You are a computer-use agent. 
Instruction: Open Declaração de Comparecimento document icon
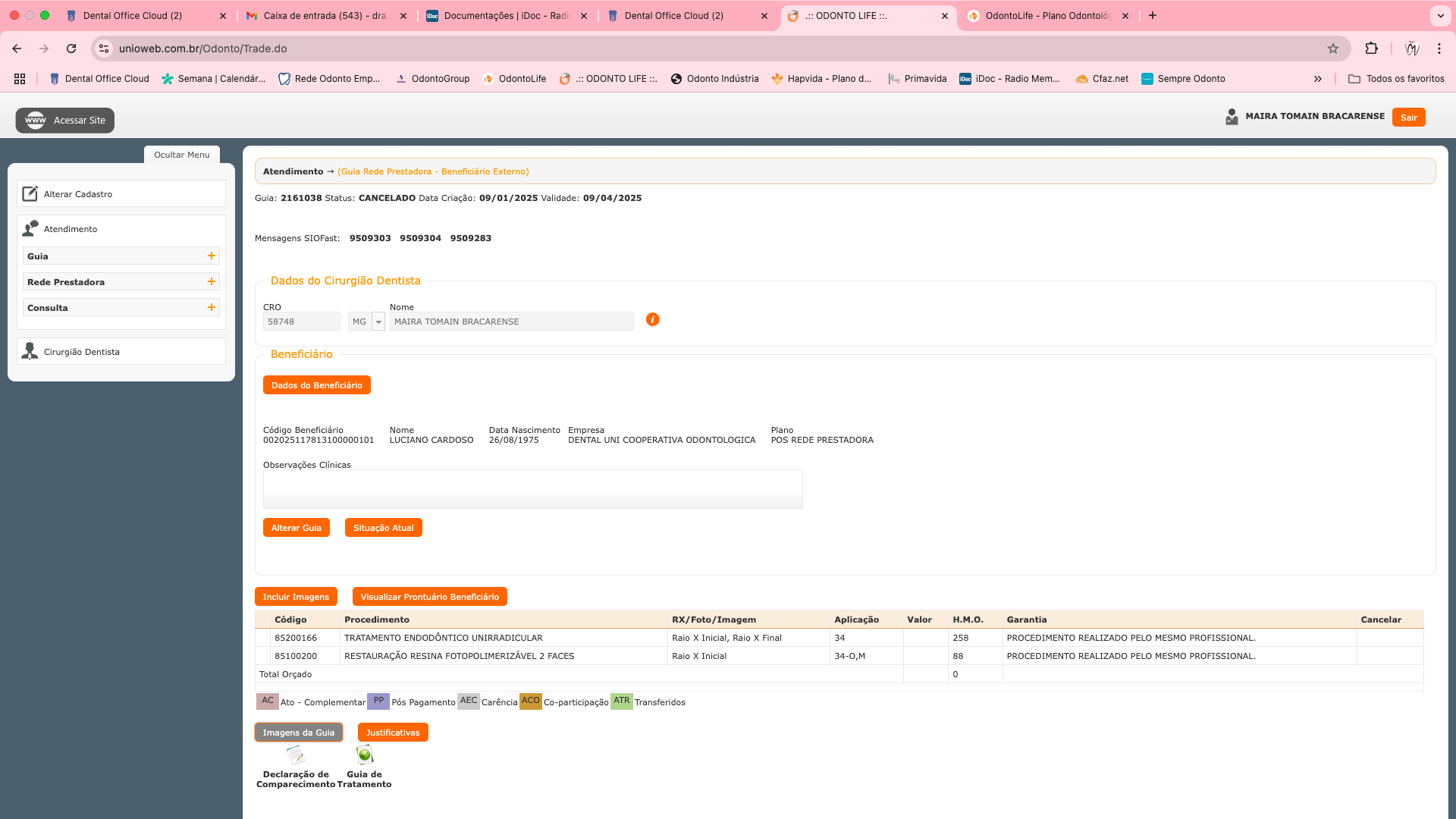(296, 755)
